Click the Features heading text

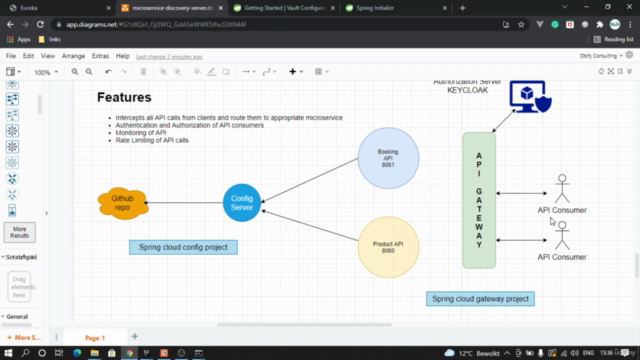point(124,98)
